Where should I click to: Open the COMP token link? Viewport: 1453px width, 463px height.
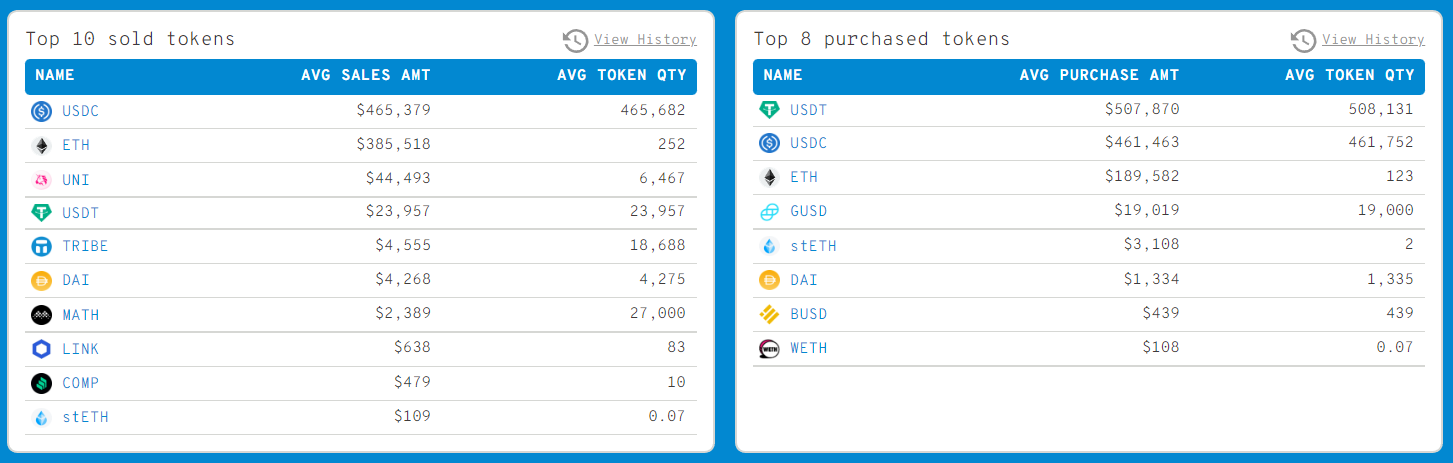[81, 383]
